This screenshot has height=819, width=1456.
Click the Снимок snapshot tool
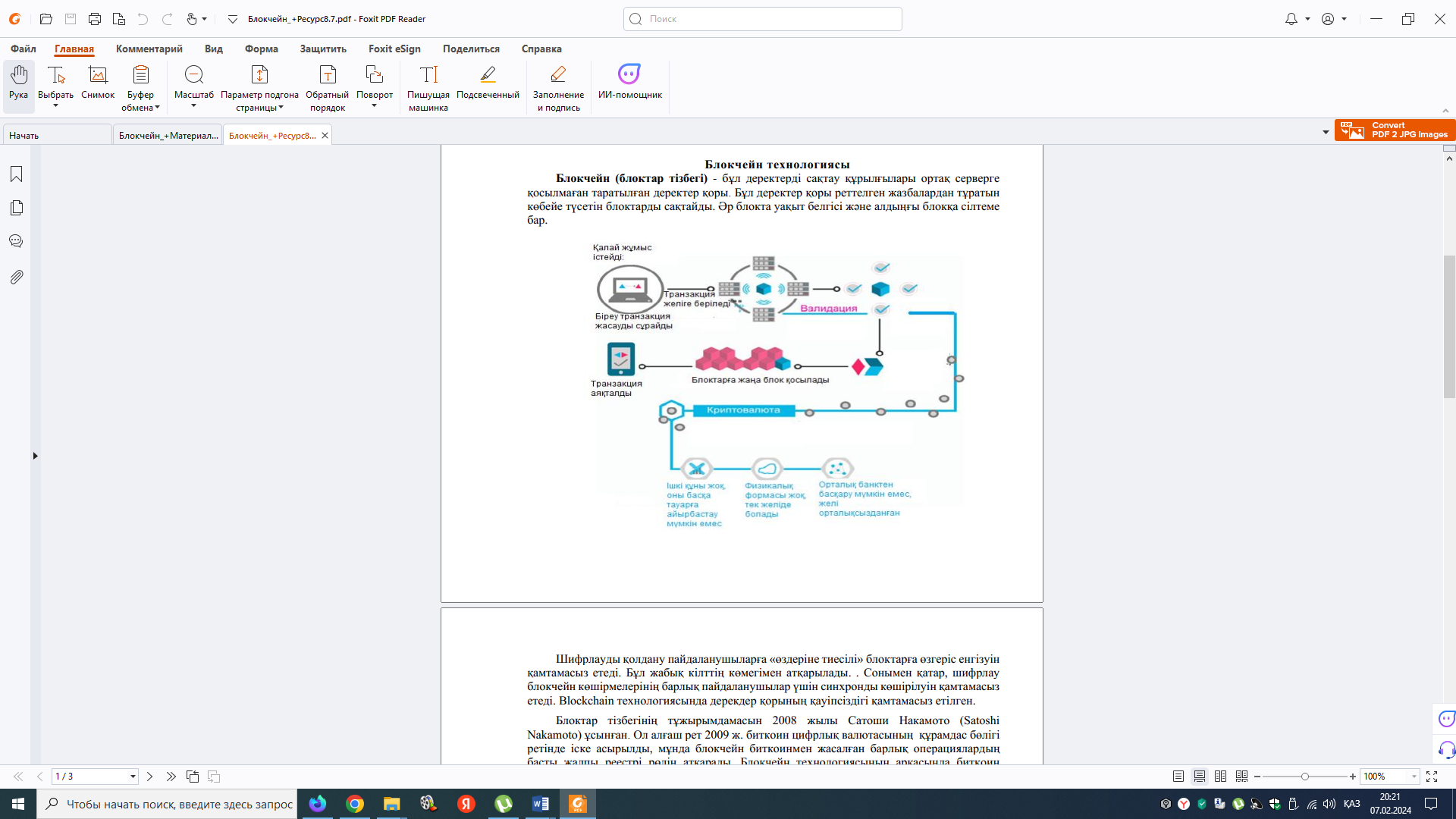coord(98,82)
